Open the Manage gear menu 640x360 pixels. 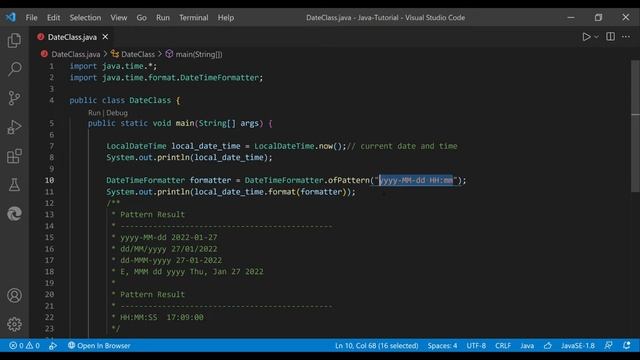click(14, 324)
